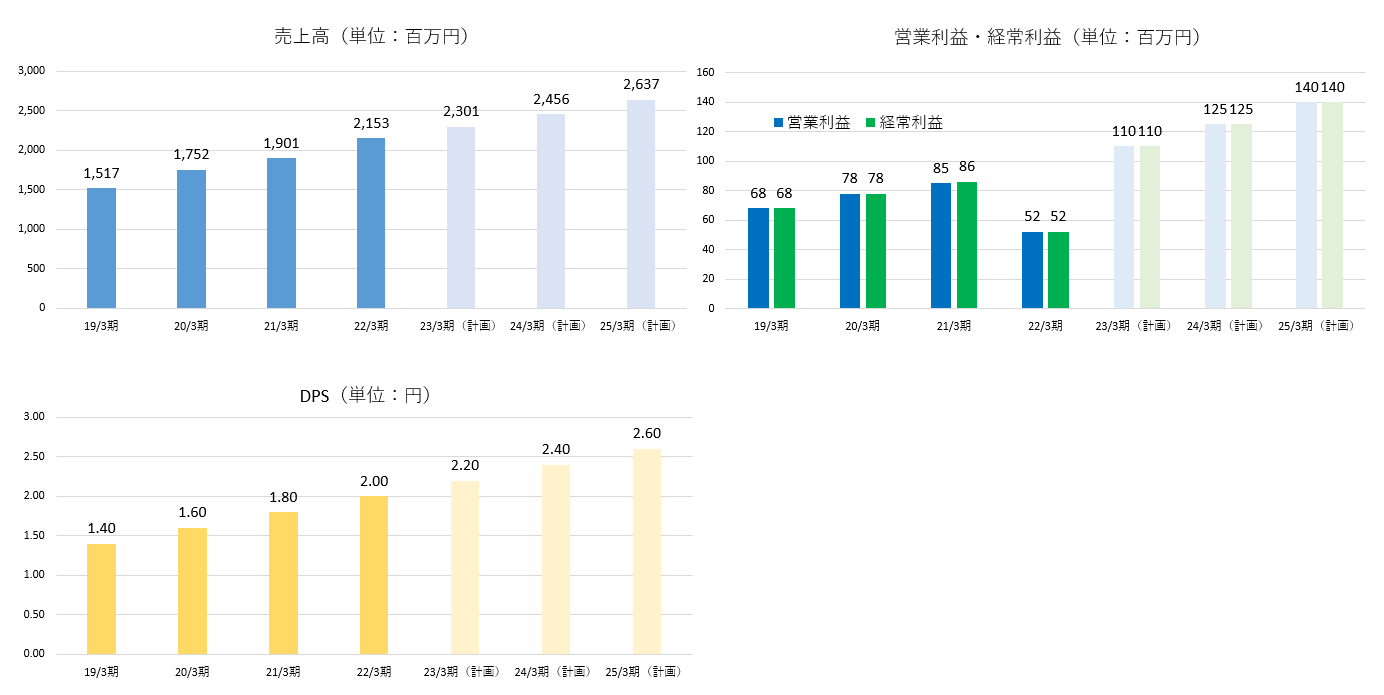This screenshot has height=695, width=1384.
Task: Click the 20/3期 axis label under DPS chart
Action: (x=192, y=671)
